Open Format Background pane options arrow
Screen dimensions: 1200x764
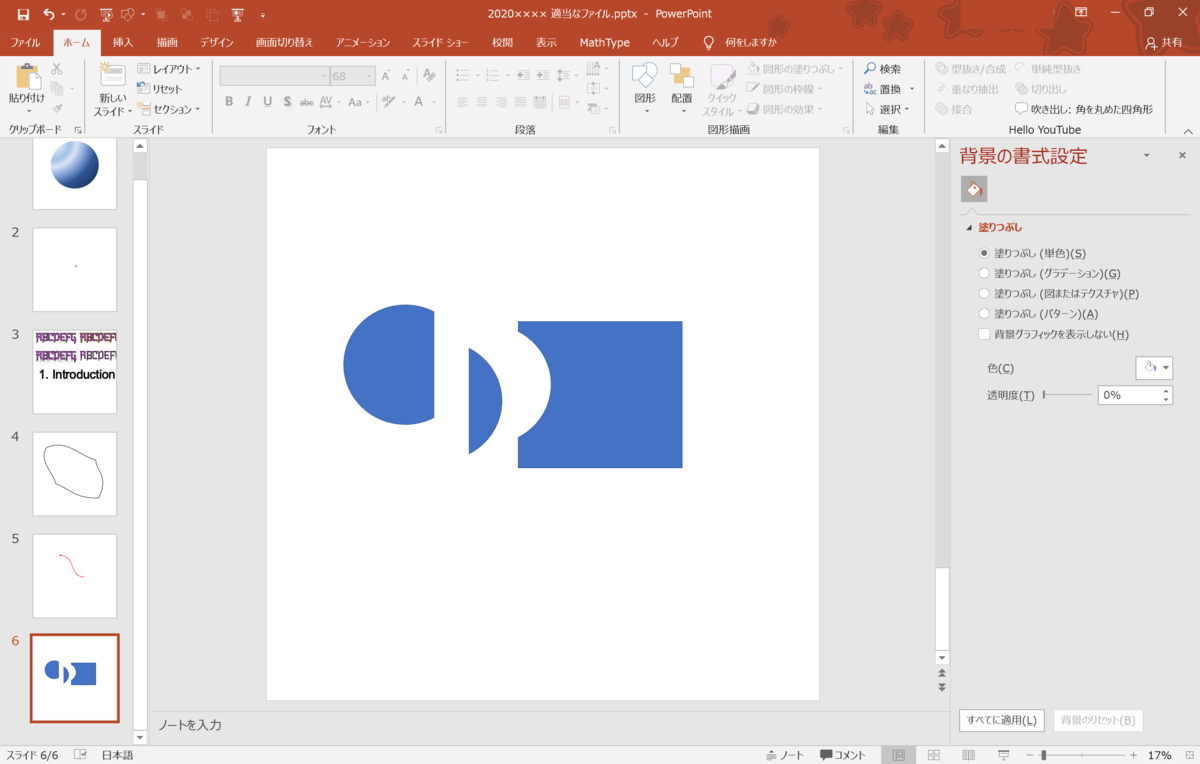point(1147,156)
